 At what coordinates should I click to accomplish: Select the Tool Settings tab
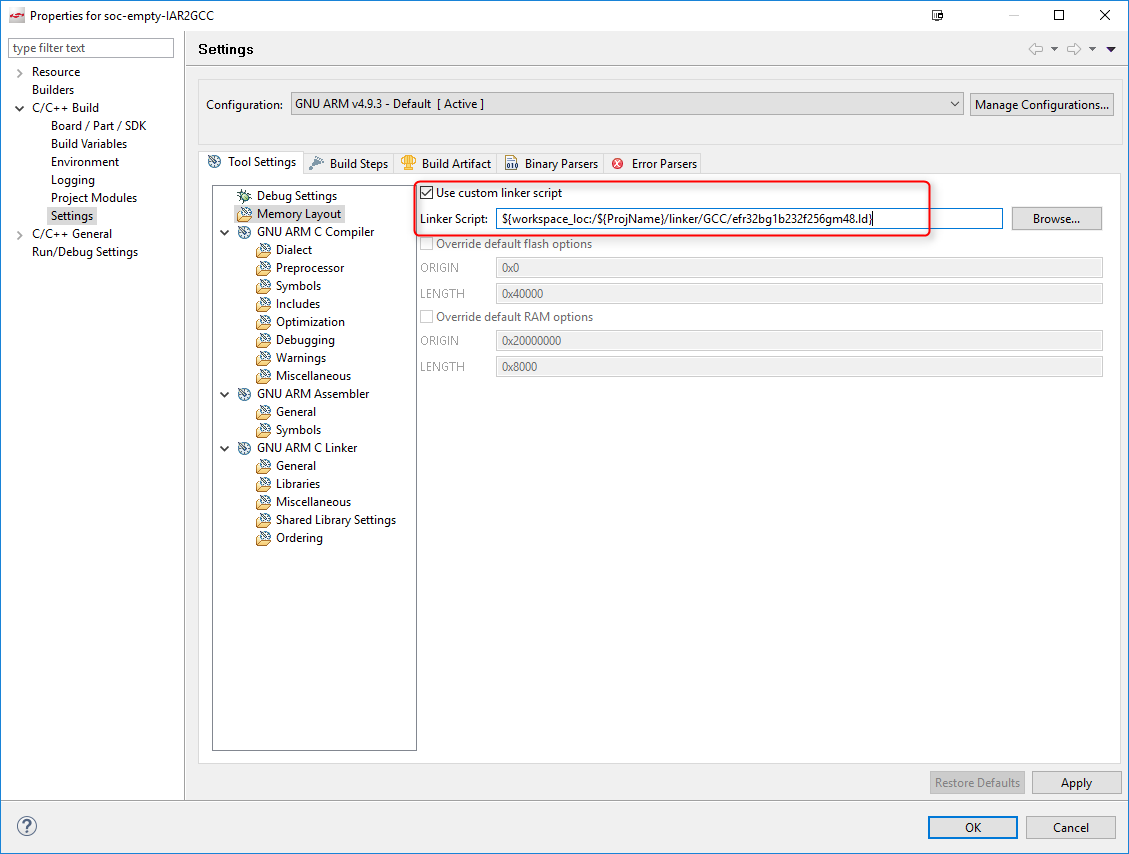click(x=251, y=162)
